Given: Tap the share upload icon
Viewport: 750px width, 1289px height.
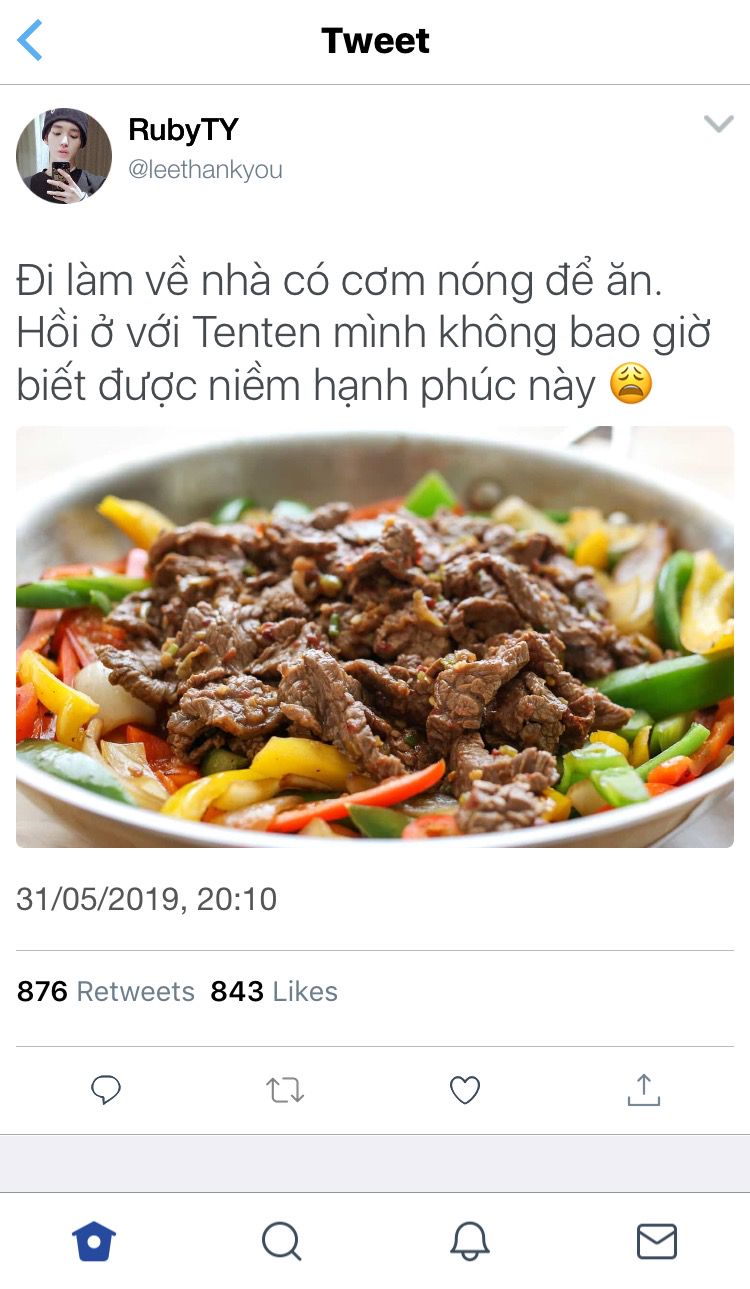Looking at the screenshot, I should [644, 1089].
